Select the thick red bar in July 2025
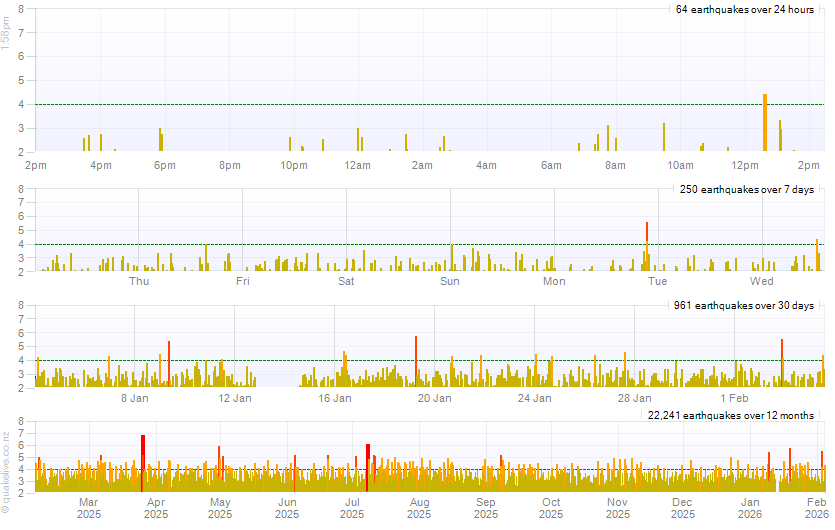 368,466
